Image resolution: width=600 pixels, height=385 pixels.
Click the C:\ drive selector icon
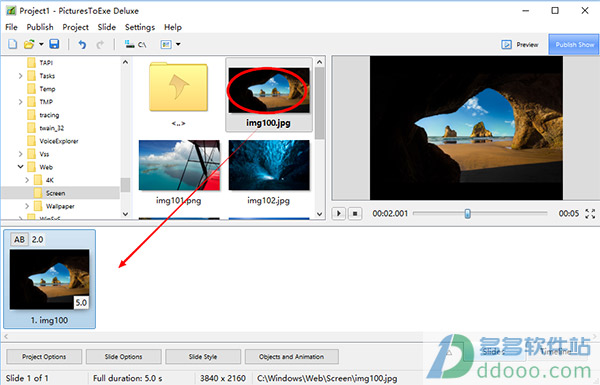[135, 45]
